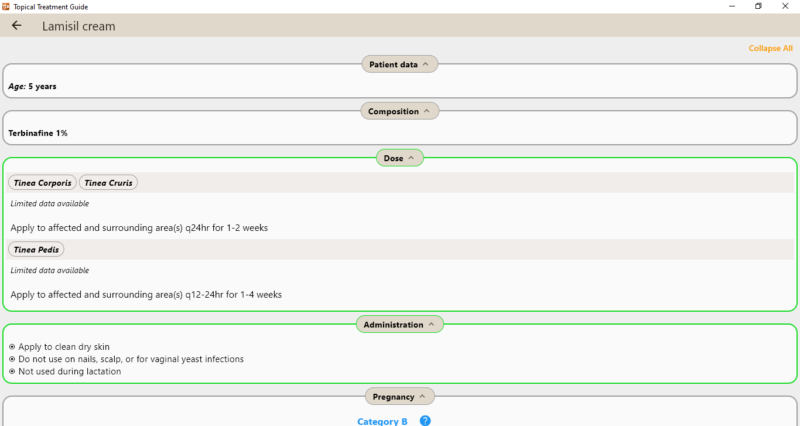Click the q12-24hr for 1-4 weeks dose line
Screen dimensions: 800x426
(x=146, y=294)
